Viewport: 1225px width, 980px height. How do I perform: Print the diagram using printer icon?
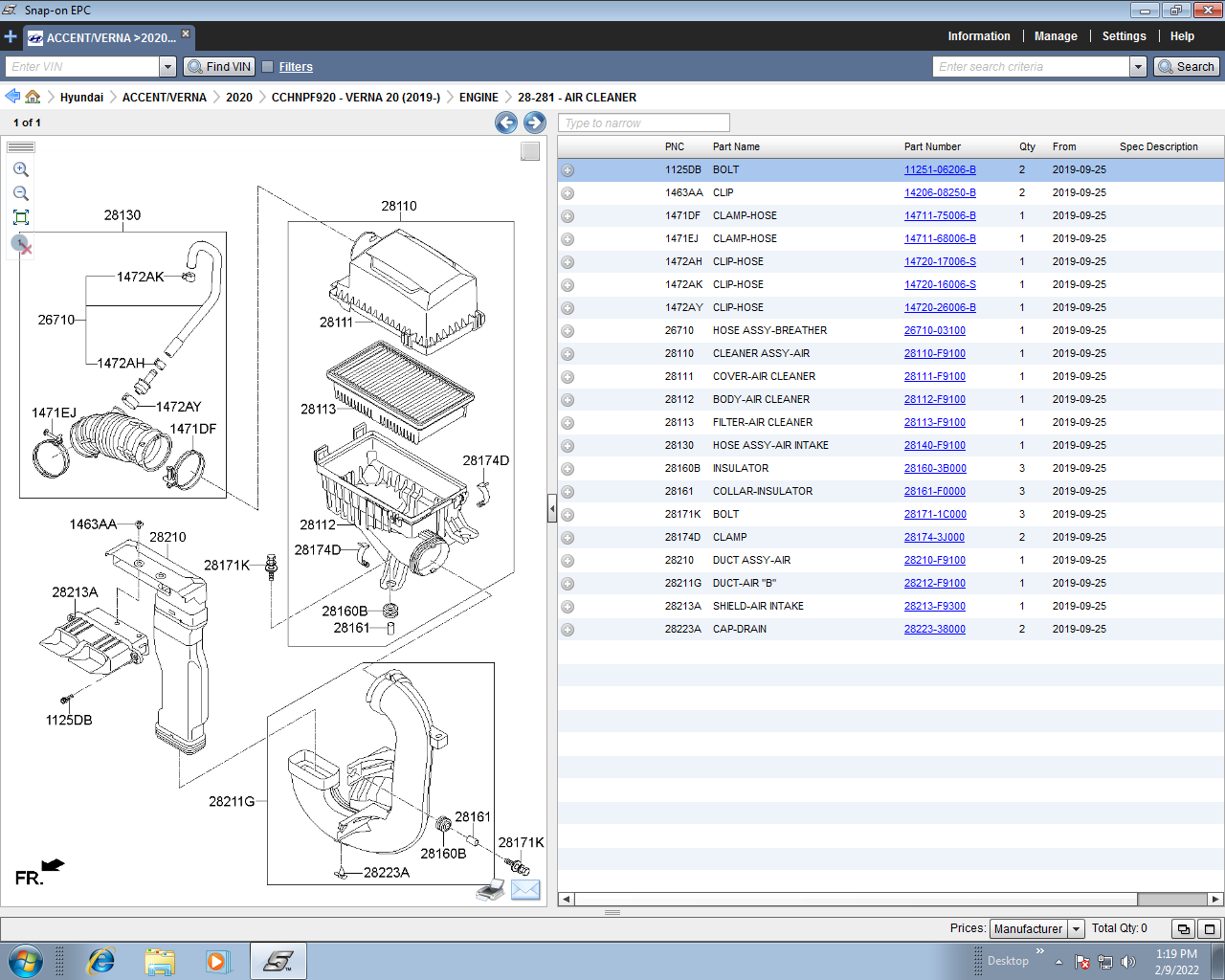coord(491,890)
